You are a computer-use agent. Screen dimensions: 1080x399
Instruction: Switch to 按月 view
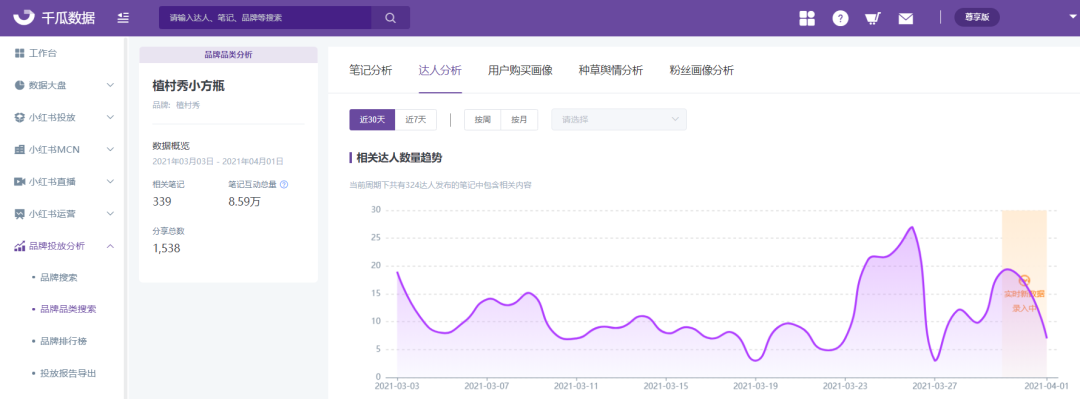click(519, 119)
